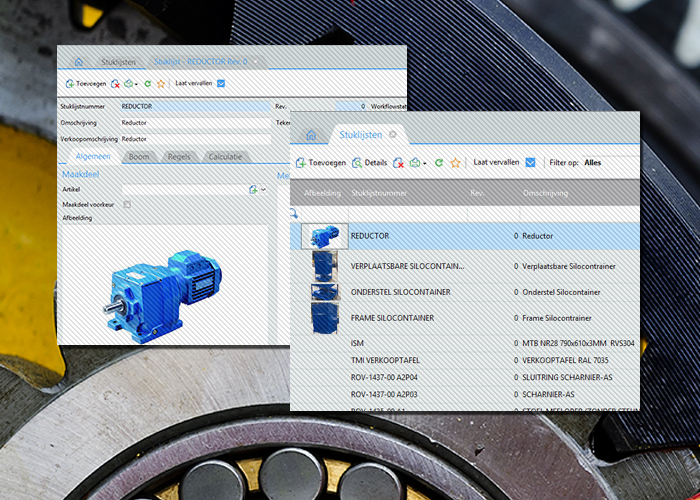Sort by Afbeelding column header
This screenshot has width=700, height=500.
tap(322, 193)
